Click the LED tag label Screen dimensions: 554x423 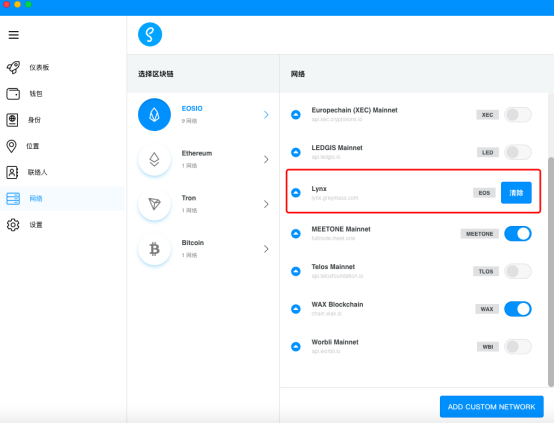click(488, 153)
